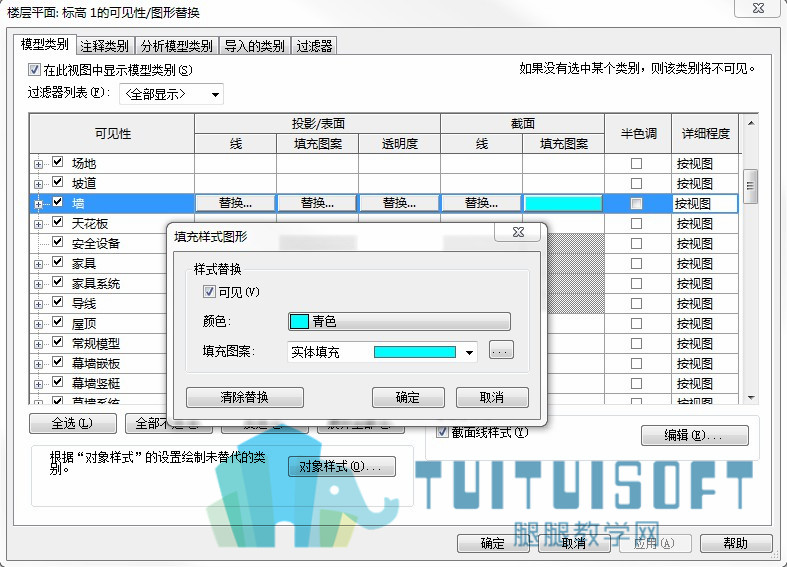
Task: Click 替换 button under 投影 线 column
Action: (235, 203)
